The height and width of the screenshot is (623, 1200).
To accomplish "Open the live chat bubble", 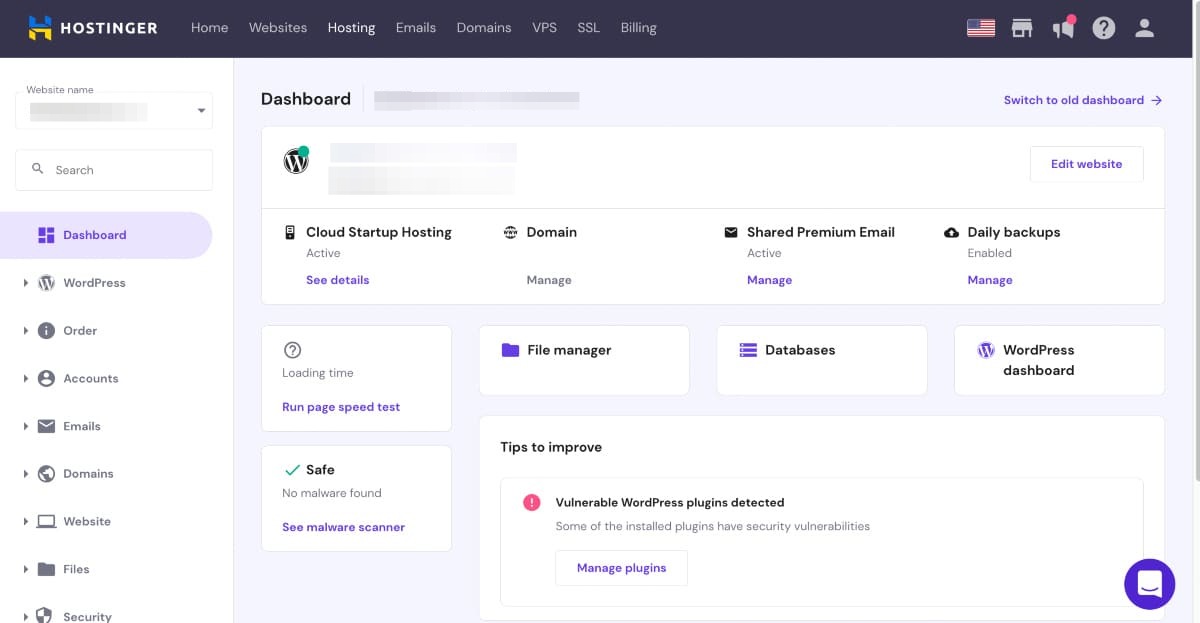I will coord(1149,584).
